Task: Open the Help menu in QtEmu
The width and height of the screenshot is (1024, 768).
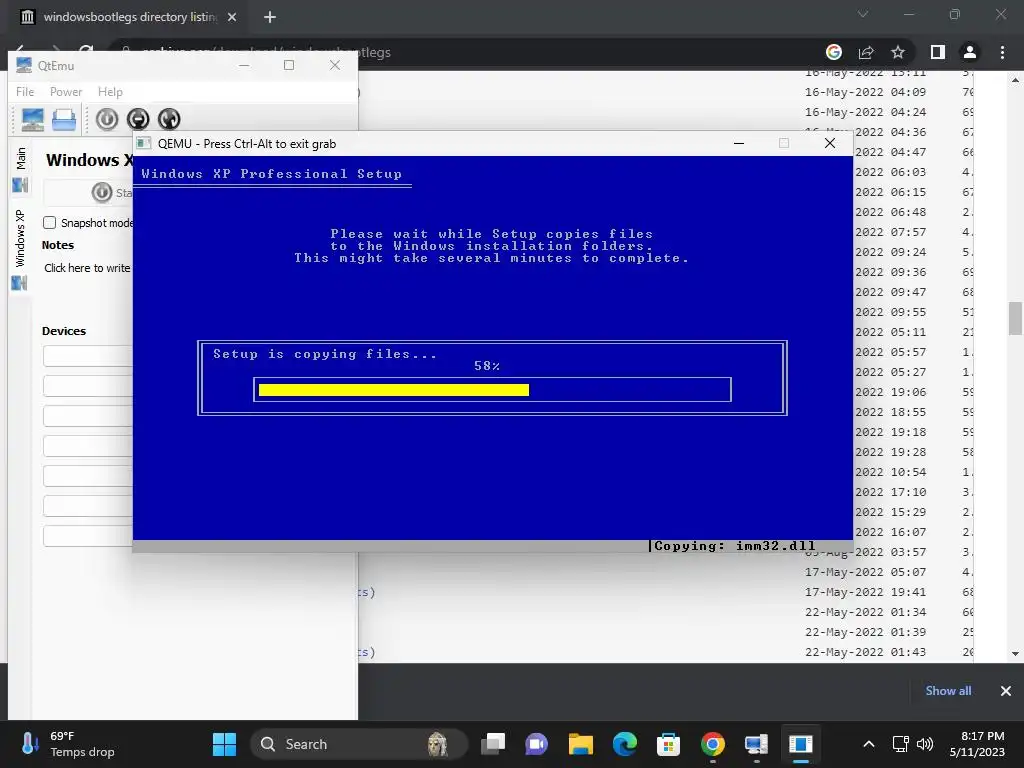Action: (110, 92)
